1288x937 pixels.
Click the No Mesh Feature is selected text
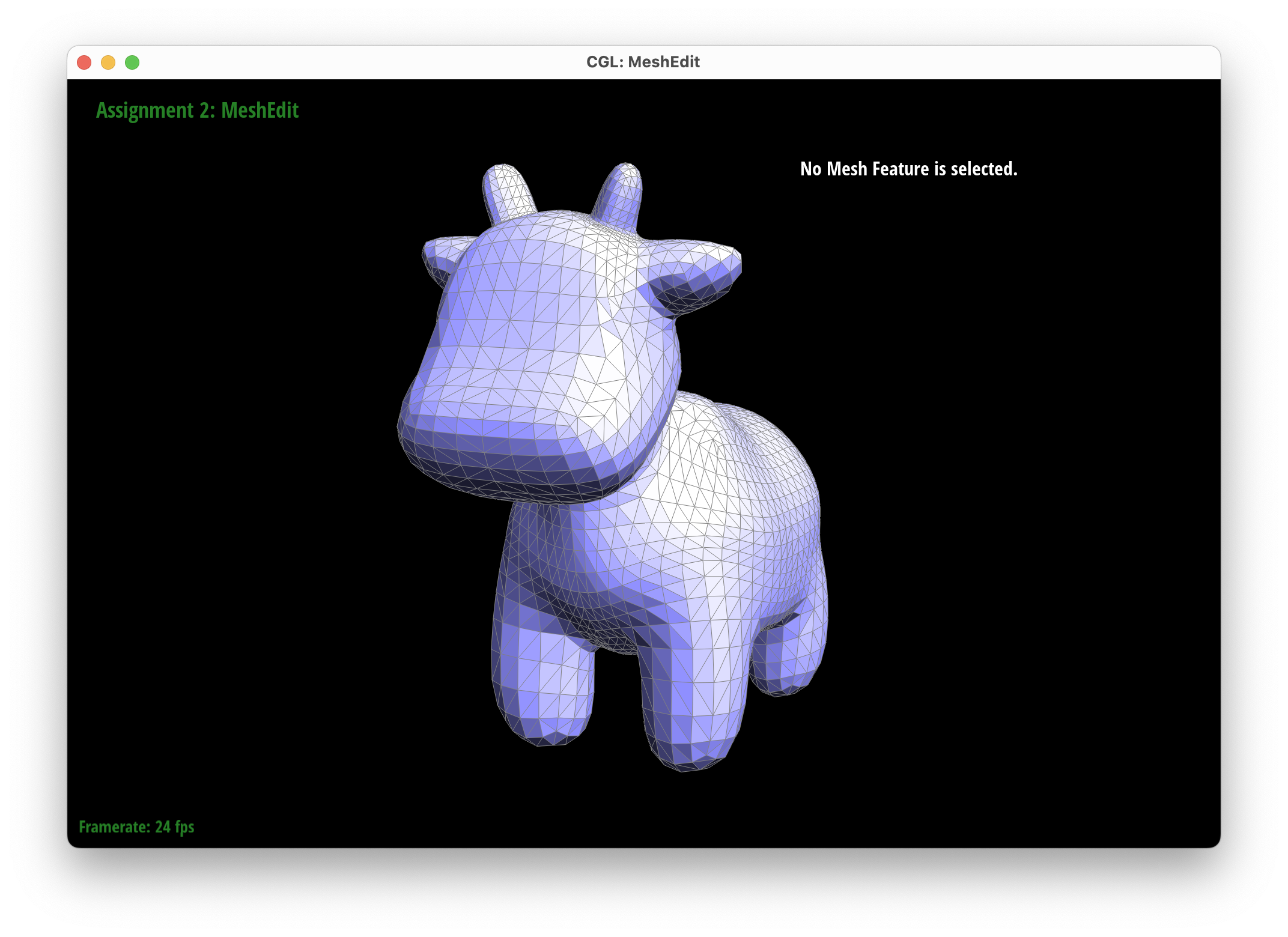(908, 169)
